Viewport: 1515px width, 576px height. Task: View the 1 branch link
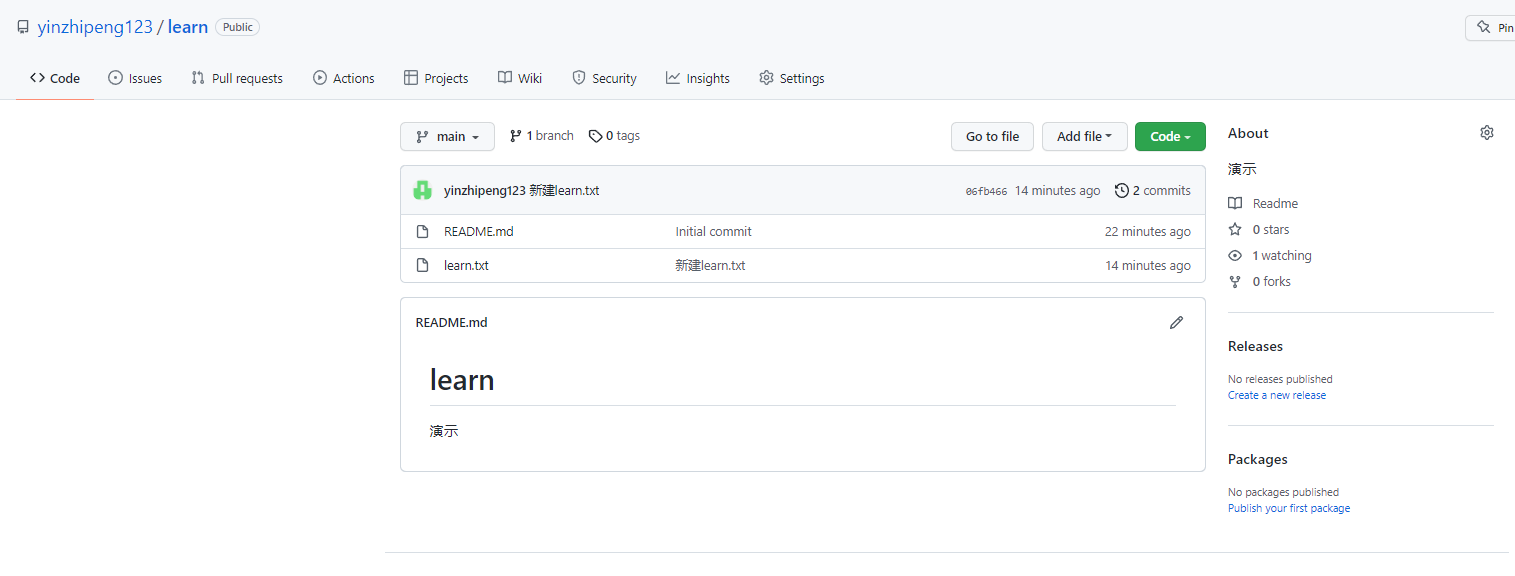542,136
